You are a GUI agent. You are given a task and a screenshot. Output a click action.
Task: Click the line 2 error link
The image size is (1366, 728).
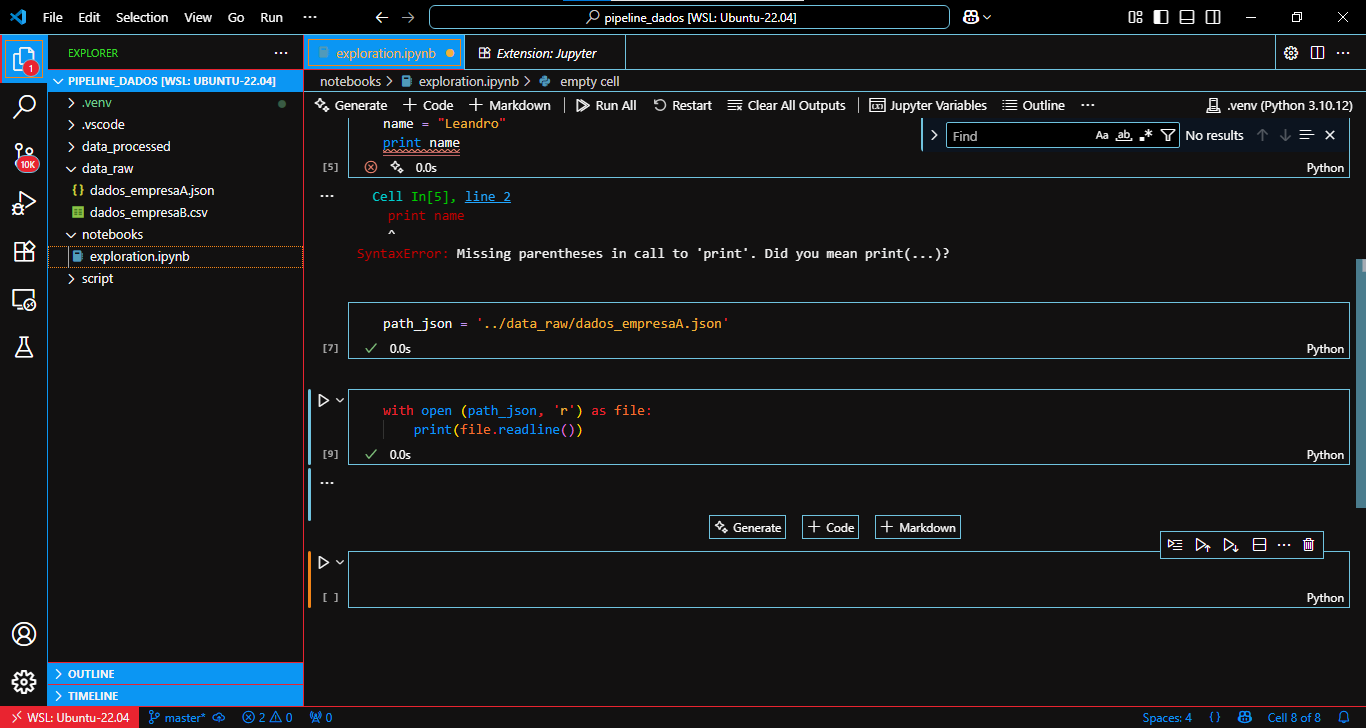488,197
